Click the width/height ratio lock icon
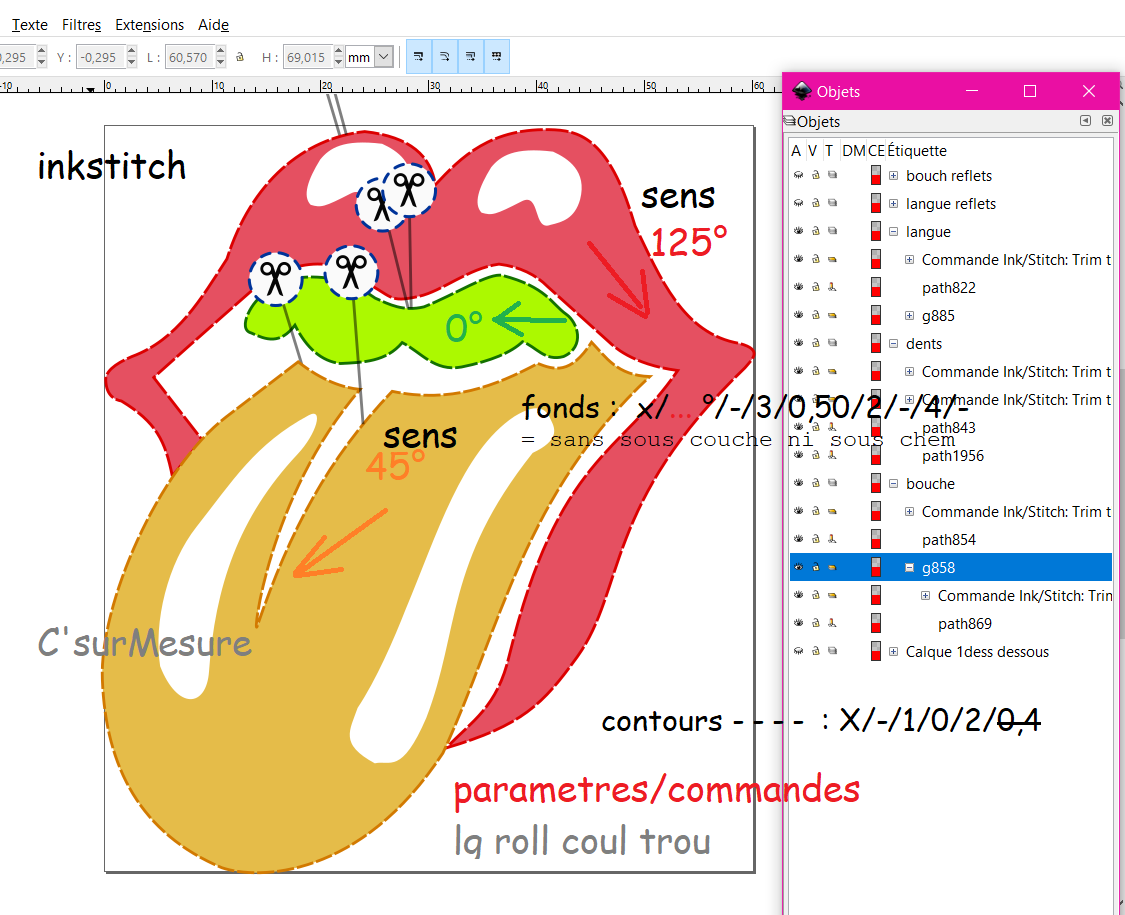Screen dimensions: 1125x915 tap(240, 57)
